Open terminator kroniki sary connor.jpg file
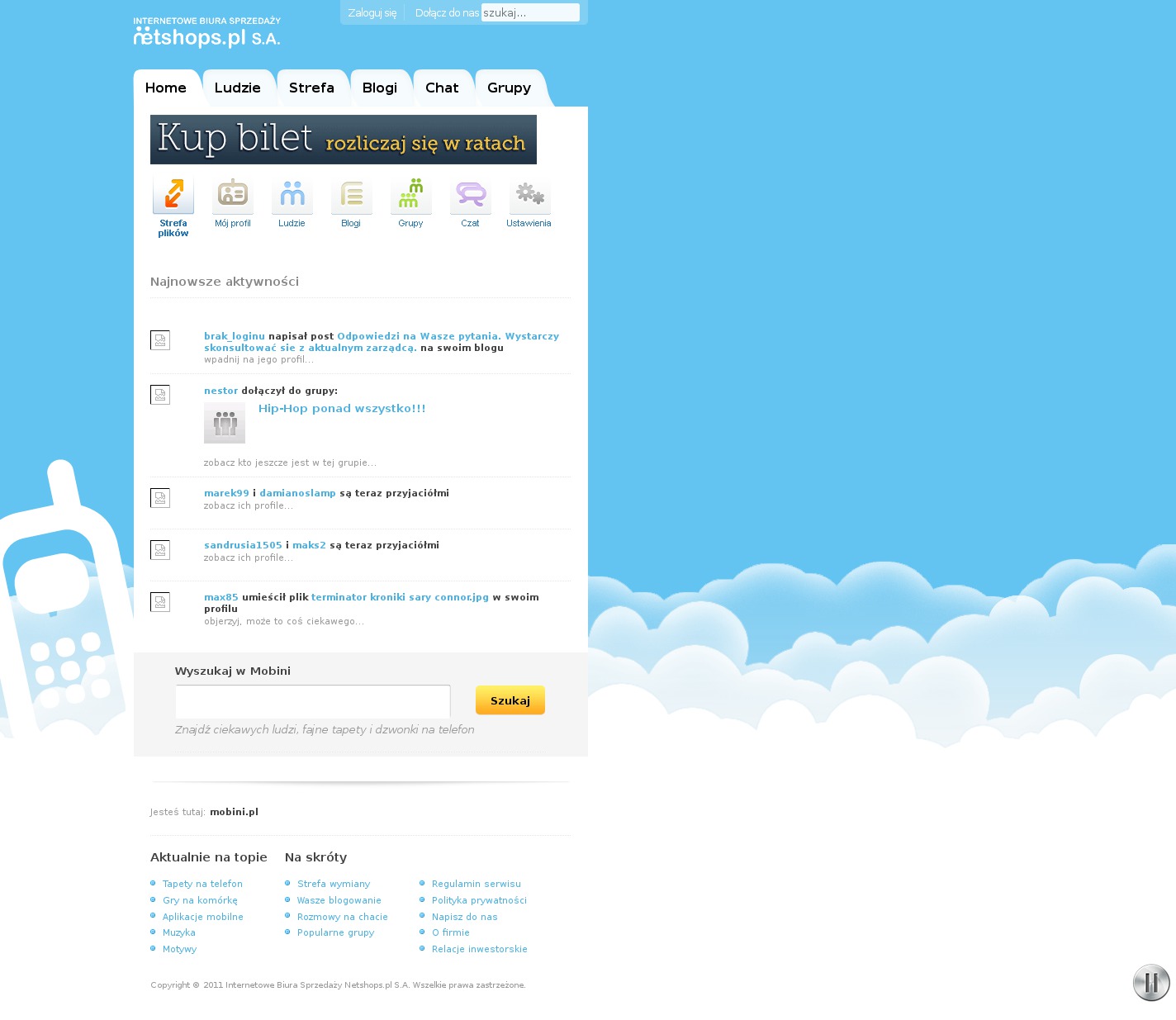The width and height of the screenshot is (1176, 1020). pyautogui.click(x=400, y=597)
